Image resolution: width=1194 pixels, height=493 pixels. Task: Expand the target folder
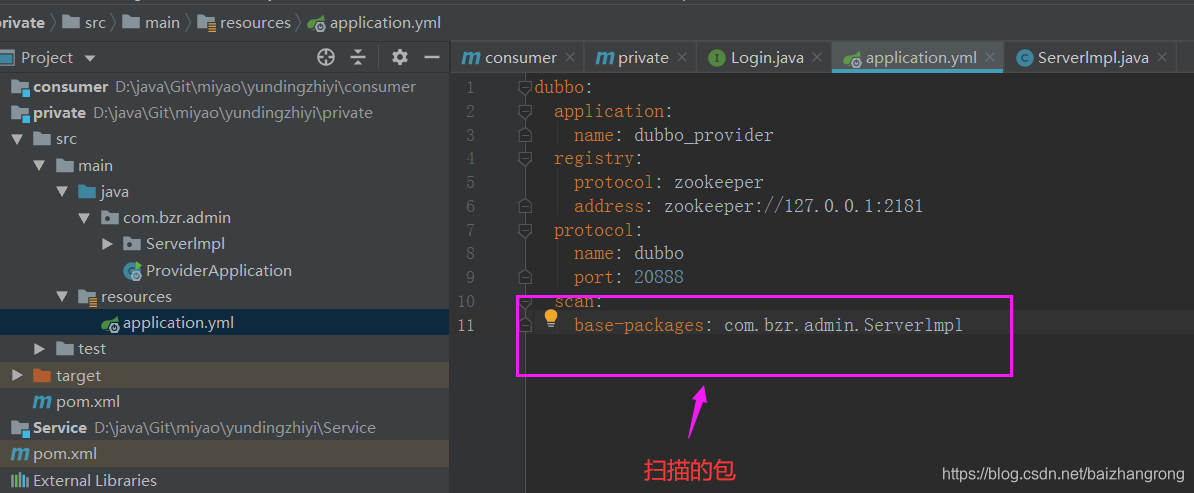(17, 375)
